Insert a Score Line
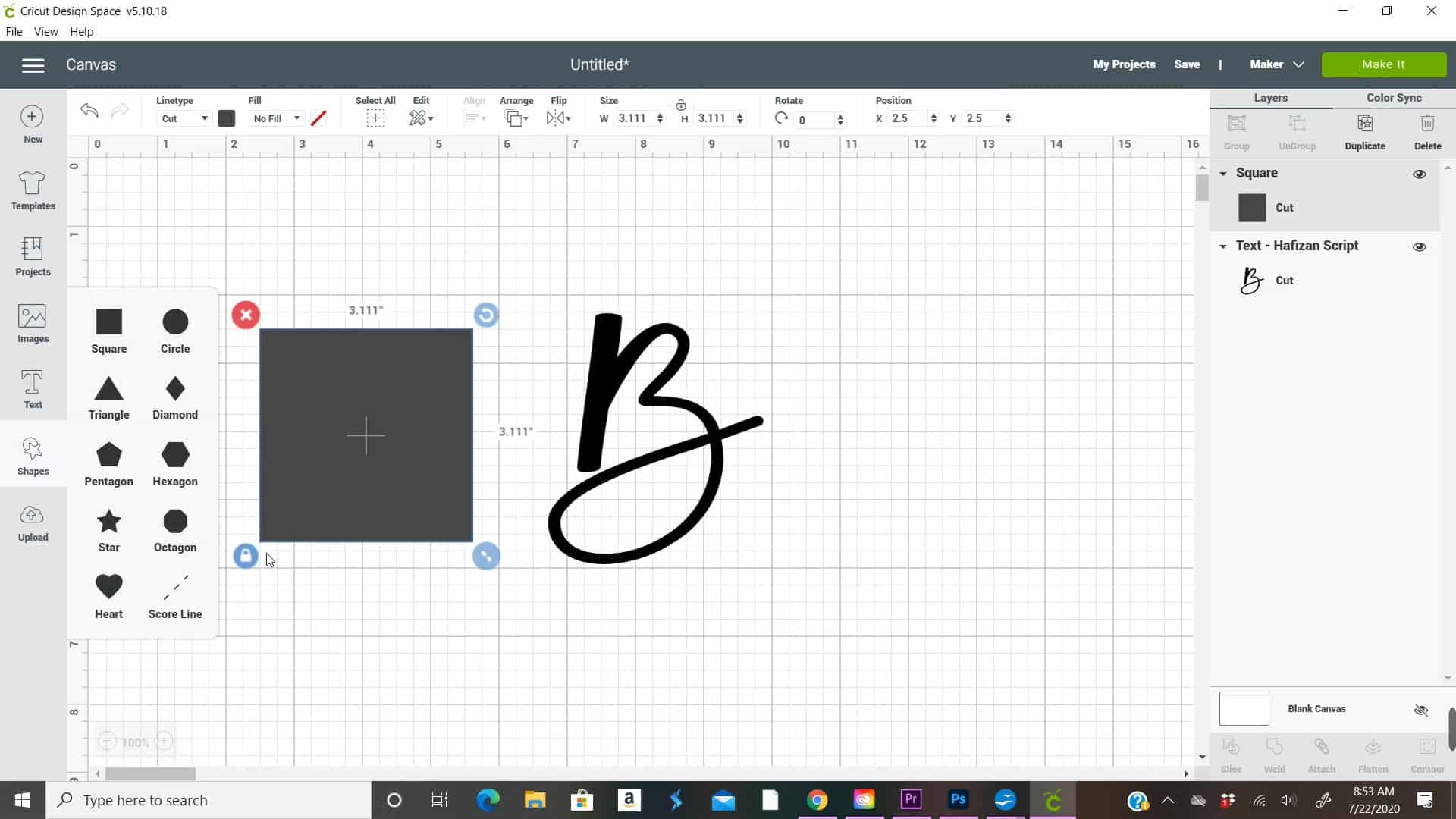This screenshot has width=1456, height=819. (x=175, y=597)
